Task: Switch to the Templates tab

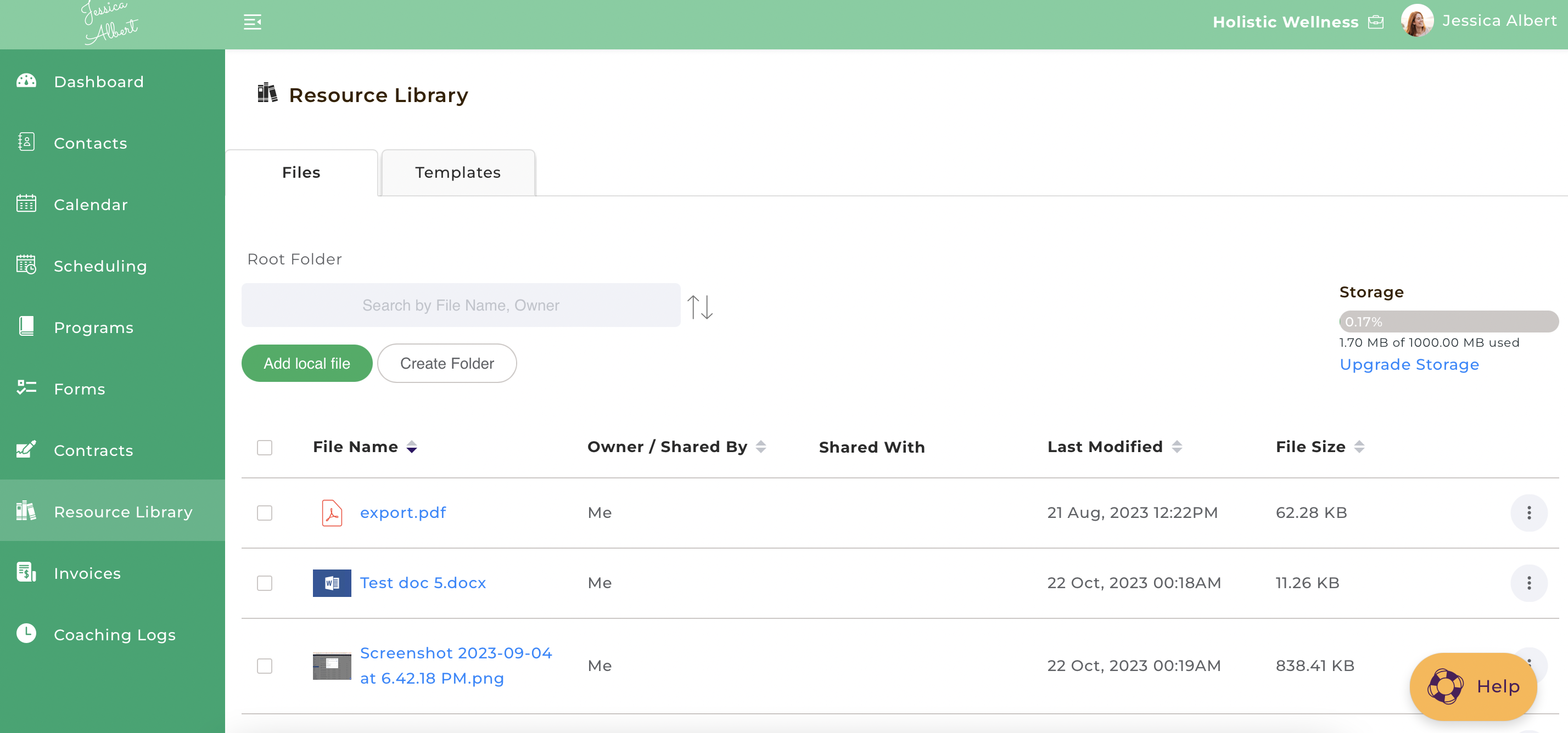Action: [x=458, y=173]
